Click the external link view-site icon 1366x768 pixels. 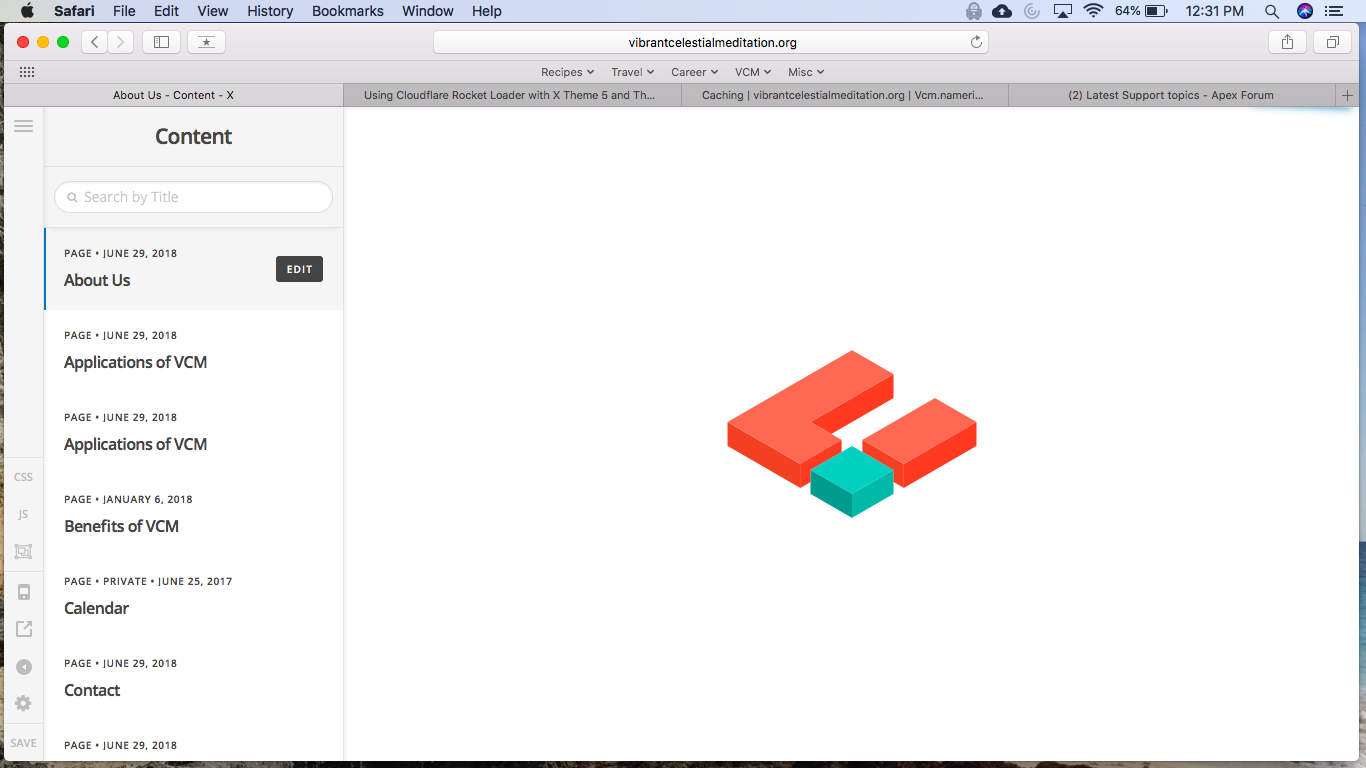(23, 629)
